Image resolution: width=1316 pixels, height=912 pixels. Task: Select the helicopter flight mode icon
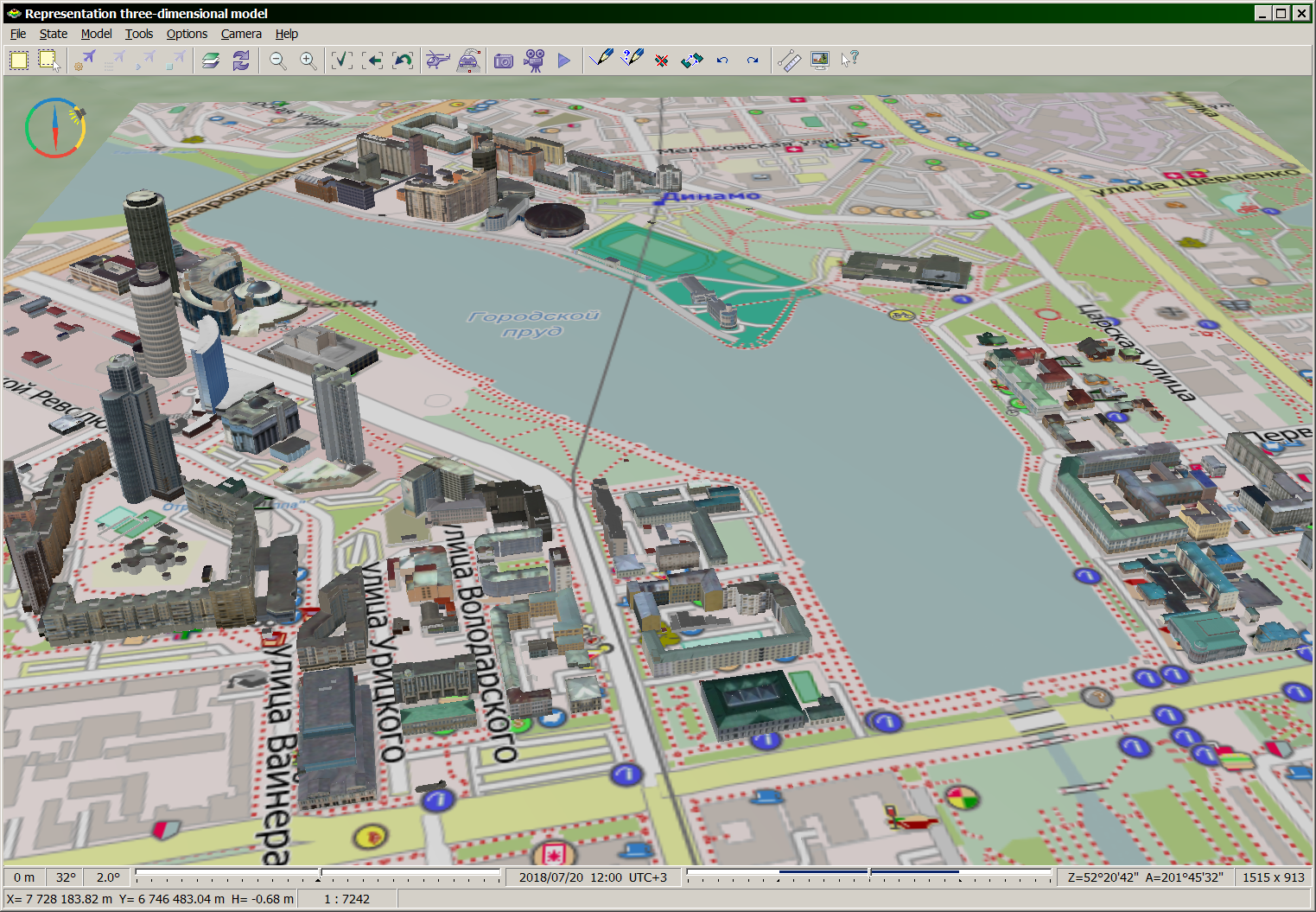438,60
